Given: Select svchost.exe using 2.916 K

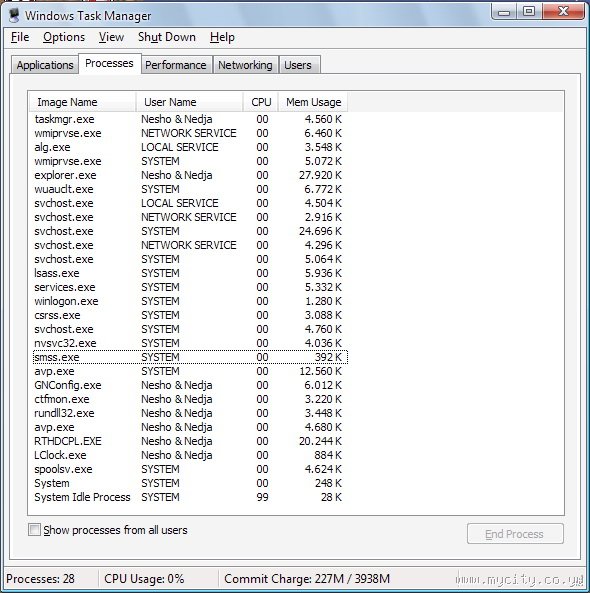Looking at the screenshot, I should coord(190,217).
